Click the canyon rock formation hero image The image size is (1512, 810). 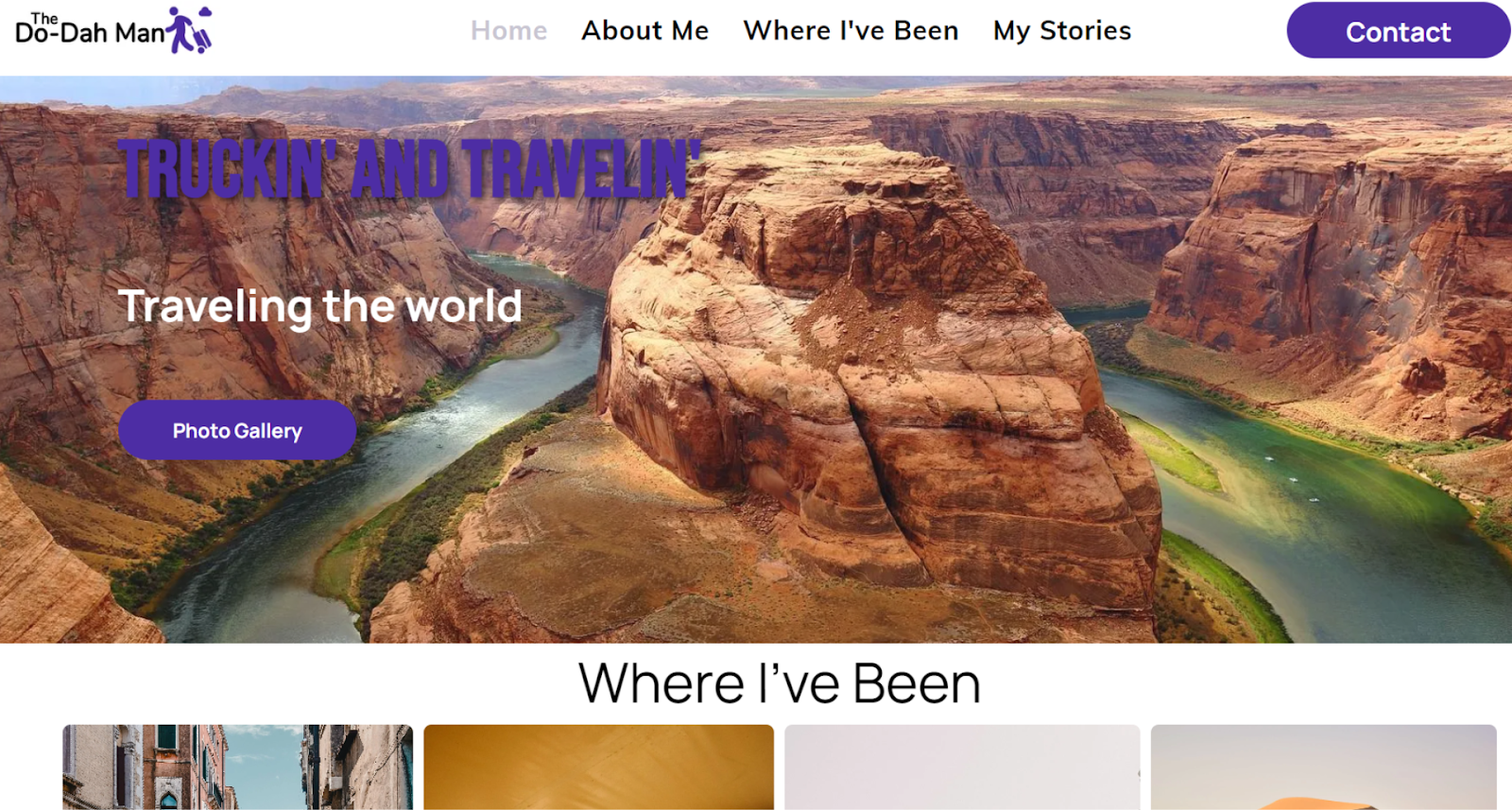879,378
